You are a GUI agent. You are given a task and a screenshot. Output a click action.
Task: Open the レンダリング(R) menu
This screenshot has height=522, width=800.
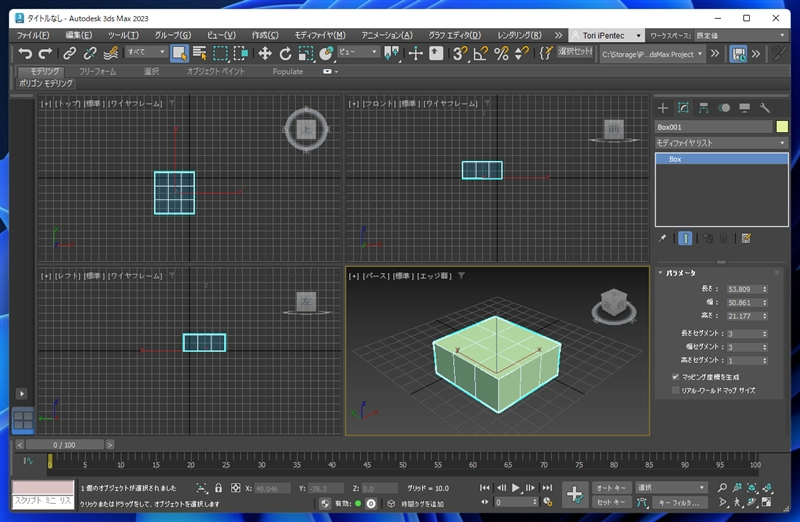tap(519, 35)
